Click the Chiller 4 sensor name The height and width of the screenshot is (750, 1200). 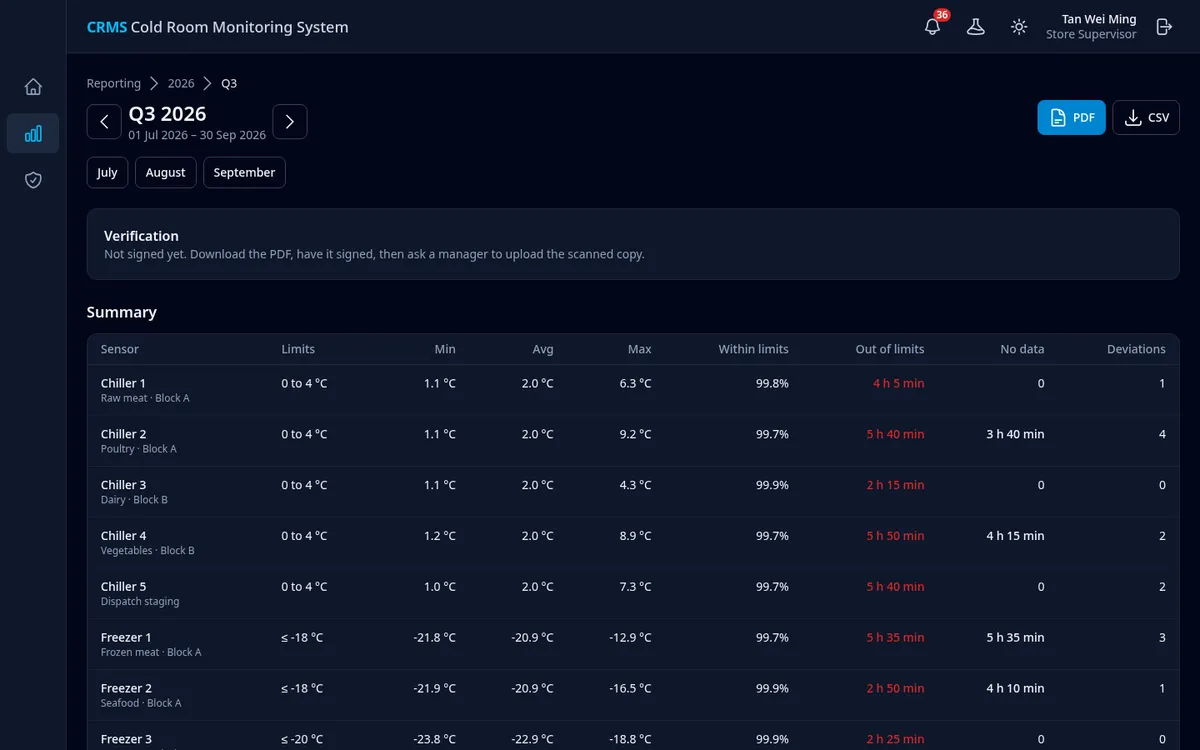coord(123,536)
